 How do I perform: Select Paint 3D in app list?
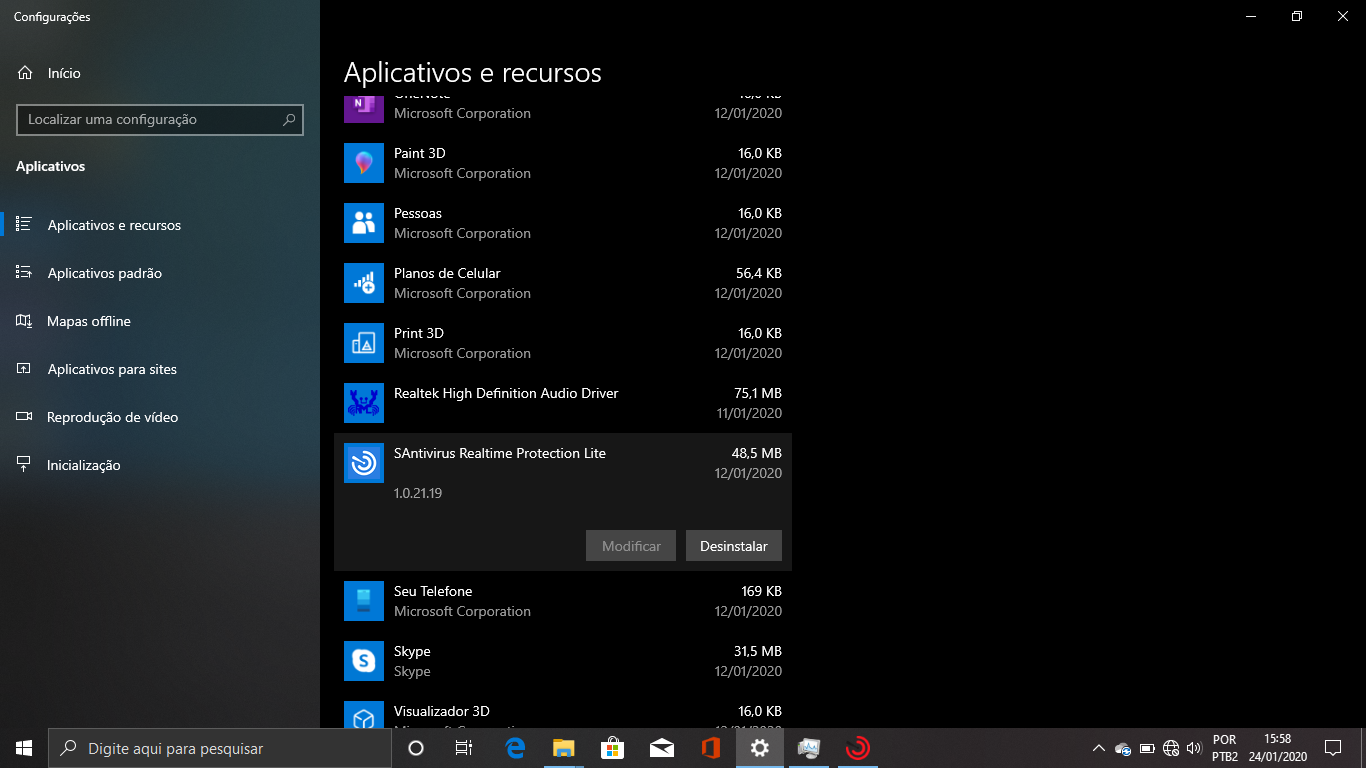tap(563, 163)
